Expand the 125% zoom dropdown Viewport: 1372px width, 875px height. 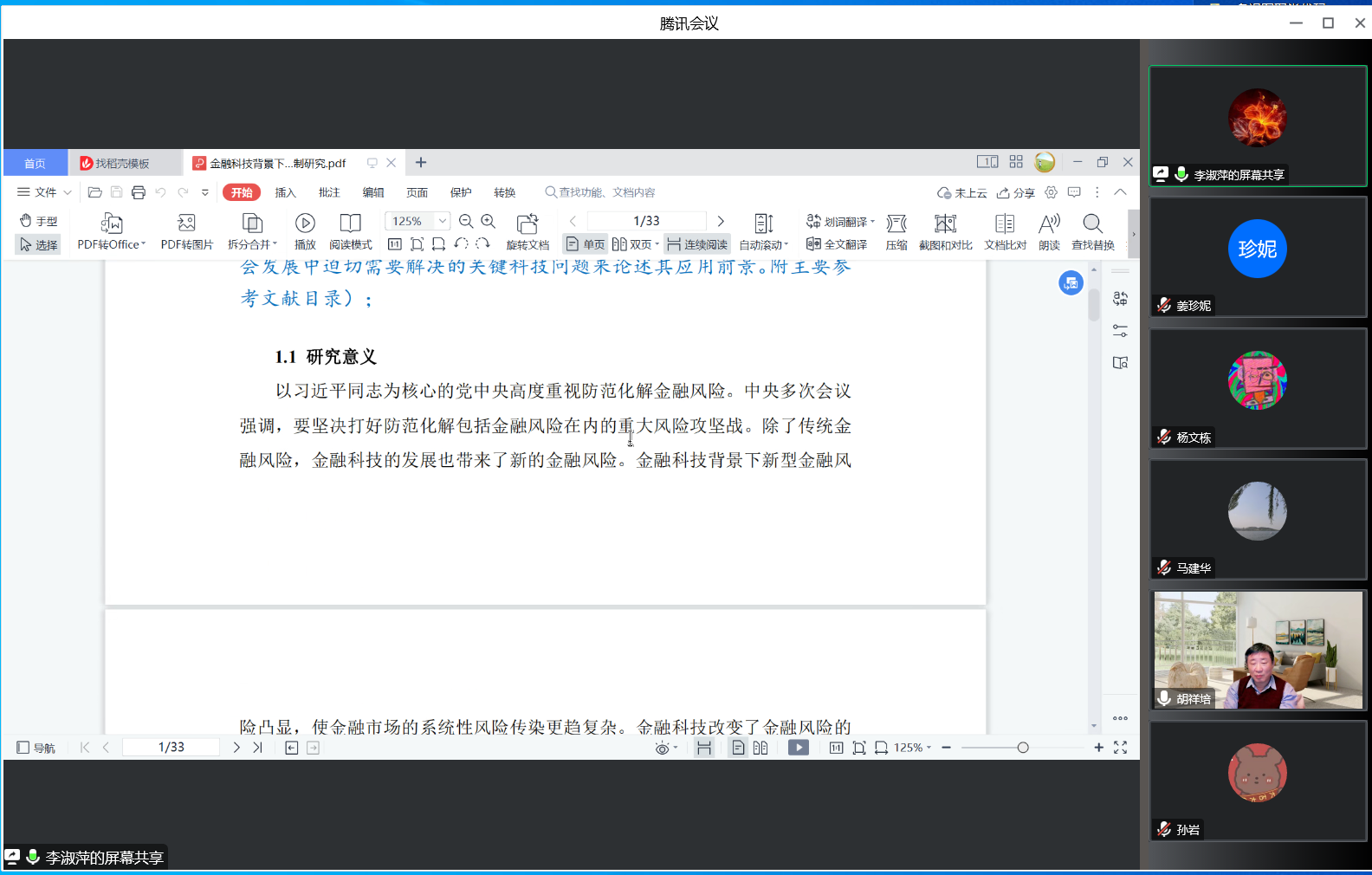click(x=443, y=222)
